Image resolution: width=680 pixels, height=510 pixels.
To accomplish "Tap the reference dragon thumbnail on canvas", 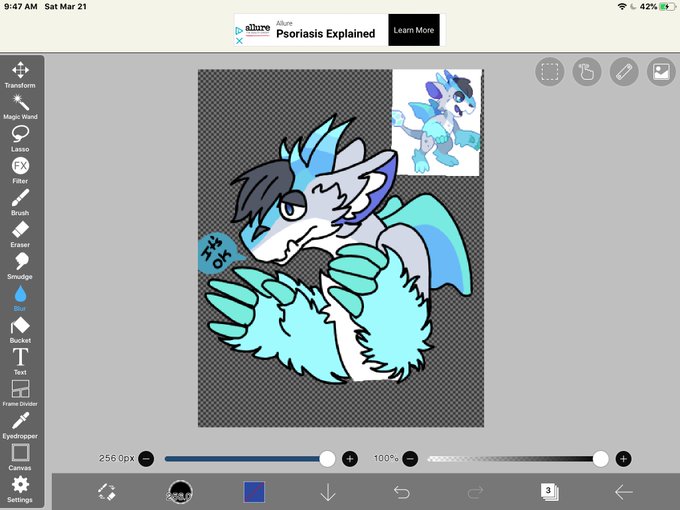I will (437, 122).
